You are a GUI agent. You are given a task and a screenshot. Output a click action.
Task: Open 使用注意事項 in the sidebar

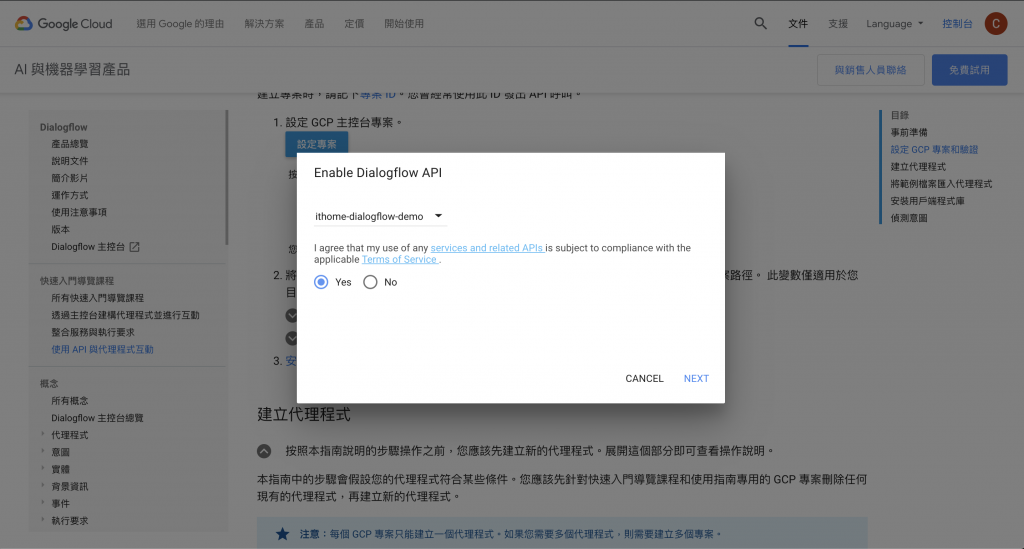click(79, 212)
